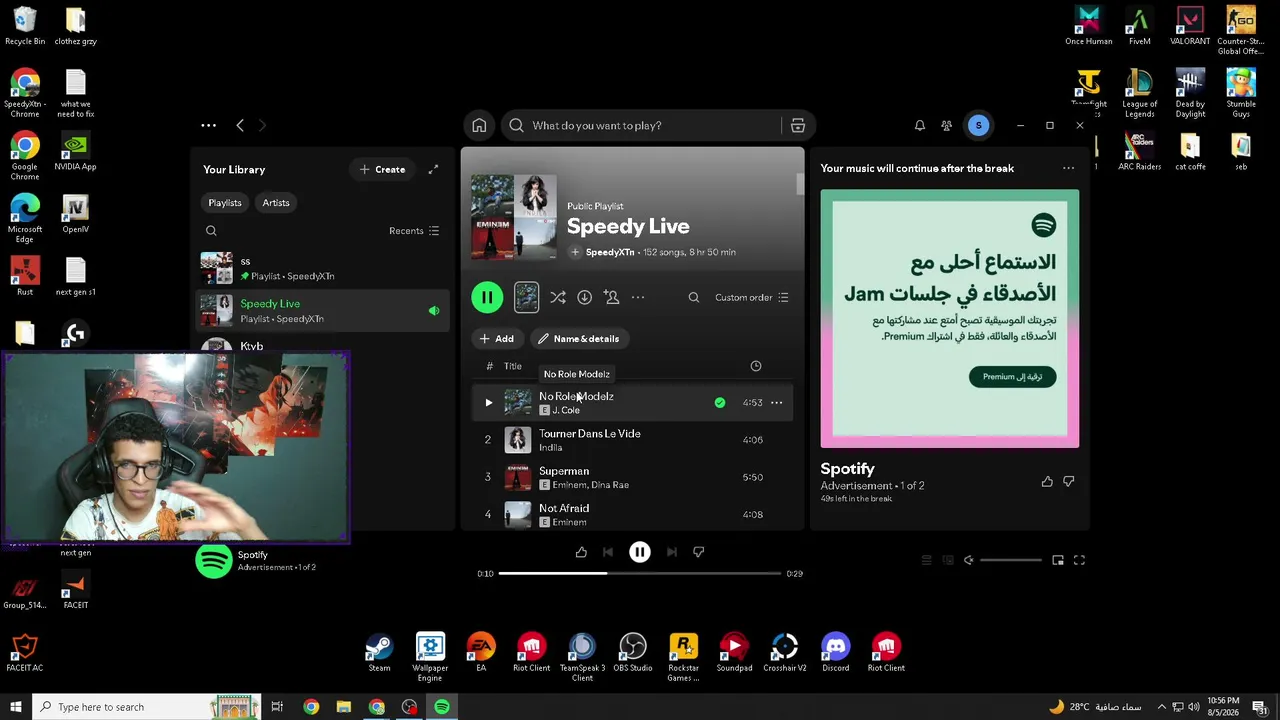
Task: Pause playback in bottom player bar
Action: [x=640, y=552]
